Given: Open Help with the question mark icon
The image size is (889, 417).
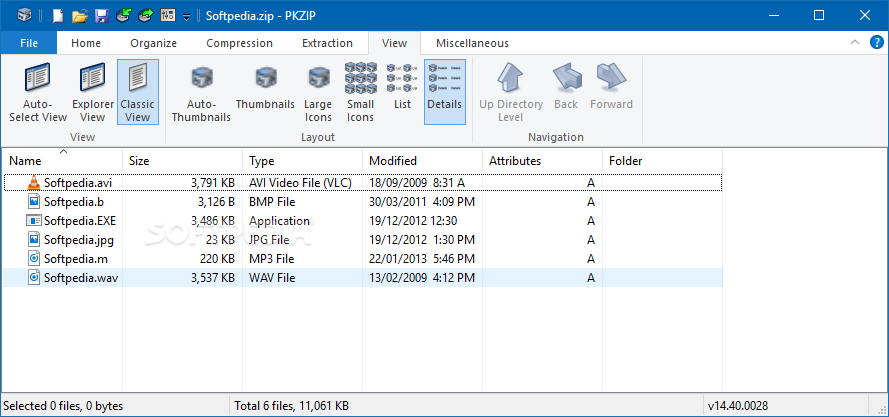Looking at the screenshot, I should tap(877, 42).
